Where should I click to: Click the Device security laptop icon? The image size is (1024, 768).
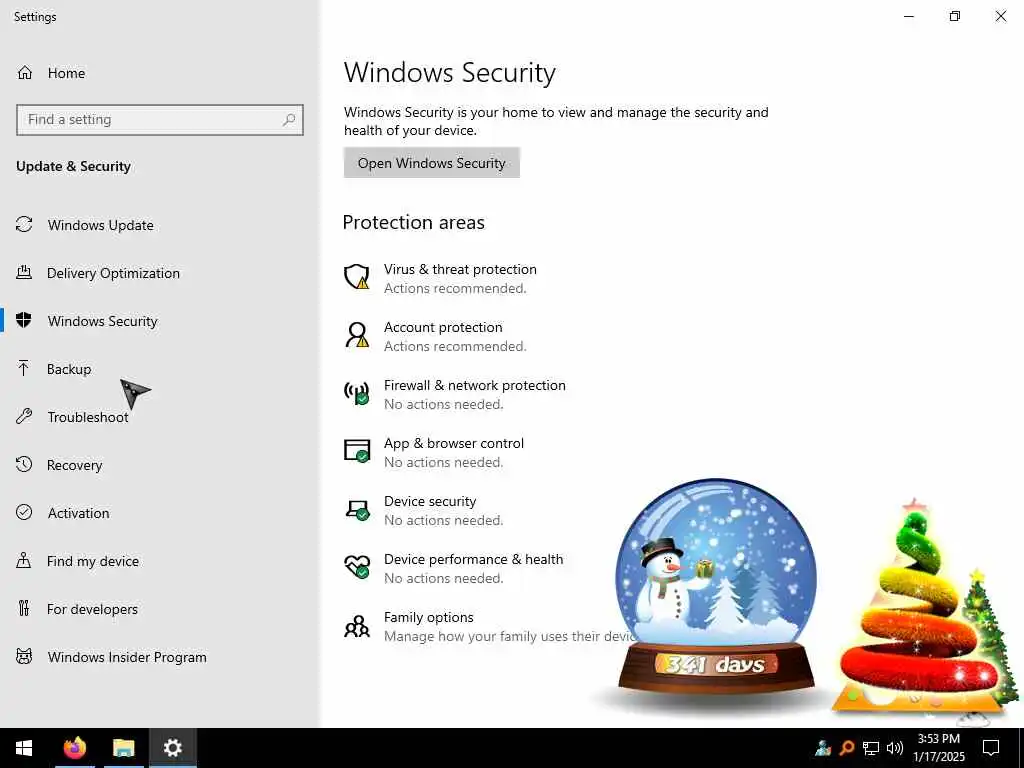point(357,509)
